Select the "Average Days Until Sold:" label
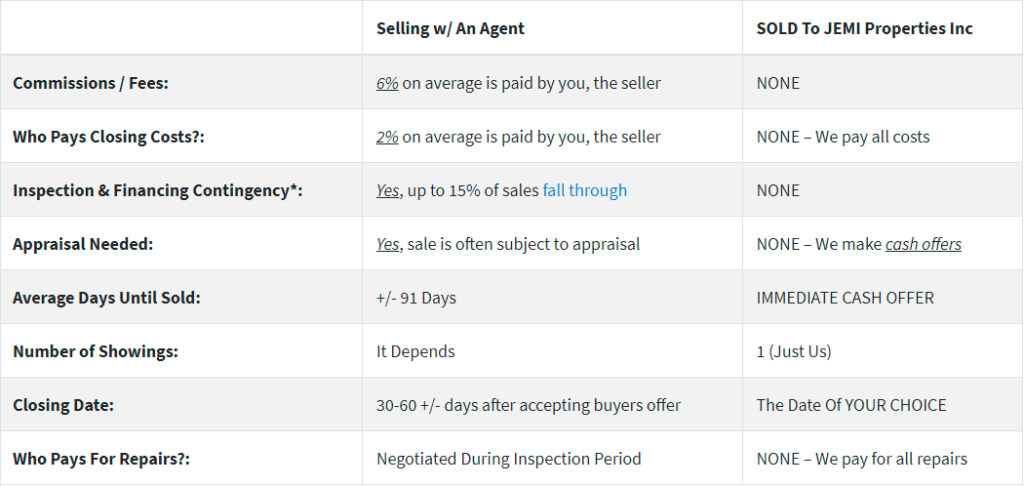This screenshot has height=487, width=1024. click(106, 298)
